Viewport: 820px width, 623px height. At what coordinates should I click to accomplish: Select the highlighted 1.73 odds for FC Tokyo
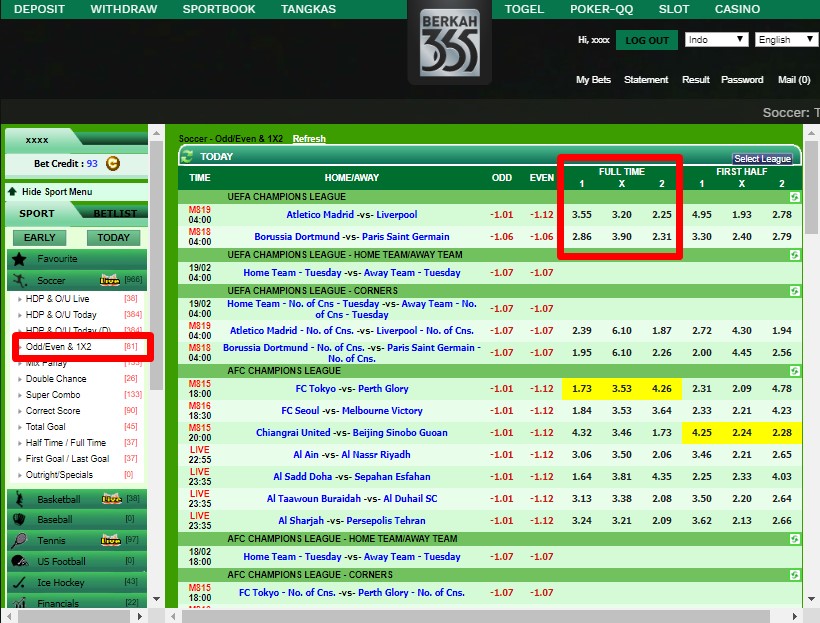tap(582, 389)
